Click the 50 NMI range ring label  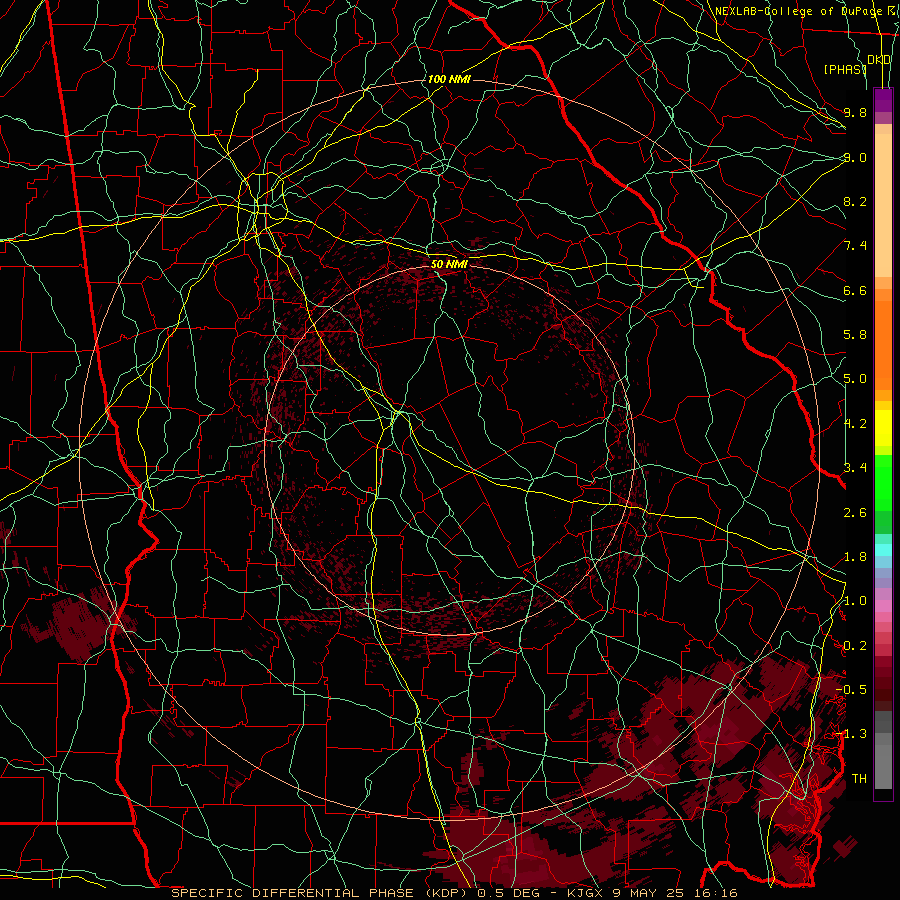pyautogui.click(x=449, y=264)
